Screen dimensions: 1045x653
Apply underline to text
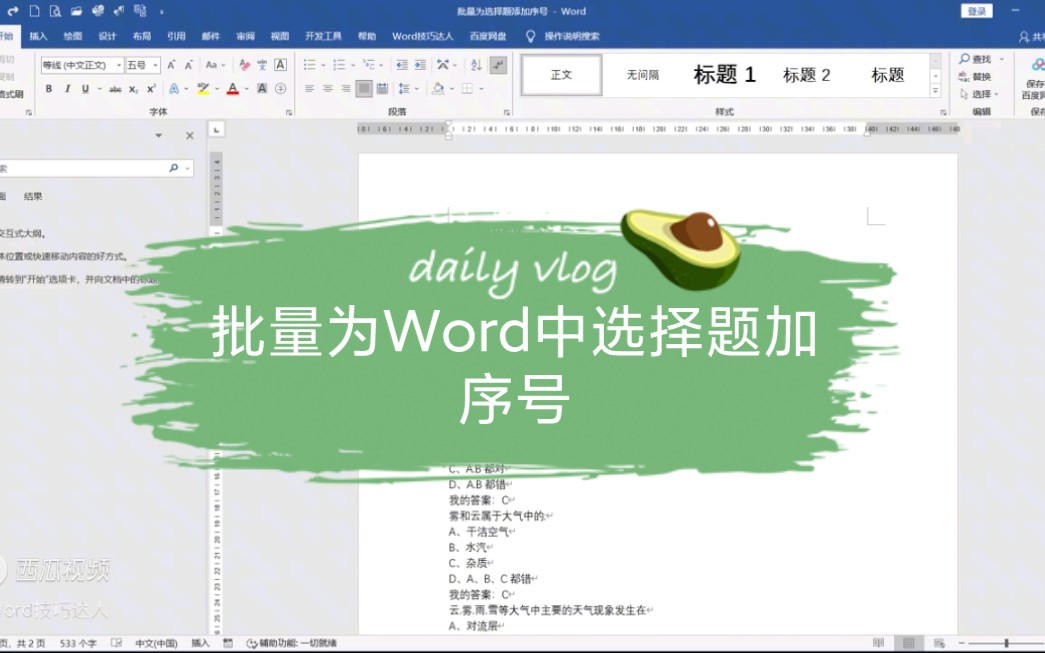(x=84, y=88)
